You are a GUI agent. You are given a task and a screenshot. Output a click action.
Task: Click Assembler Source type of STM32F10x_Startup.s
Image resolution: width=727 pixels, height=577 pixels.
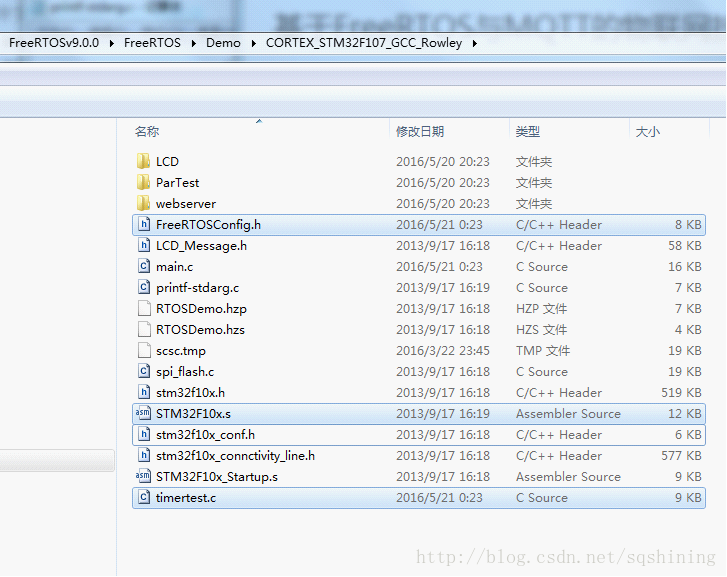pos(568,476)
